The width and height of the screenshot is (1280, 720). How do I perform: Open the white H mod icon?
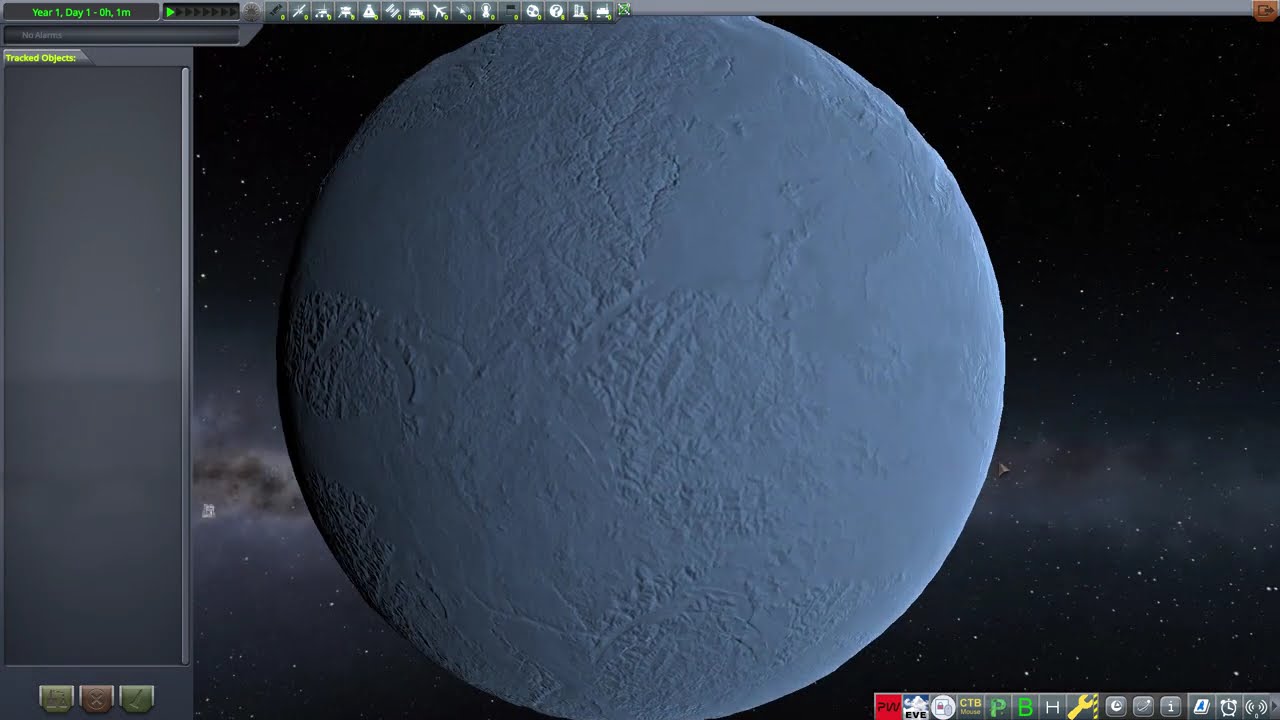click(1052, 707)
